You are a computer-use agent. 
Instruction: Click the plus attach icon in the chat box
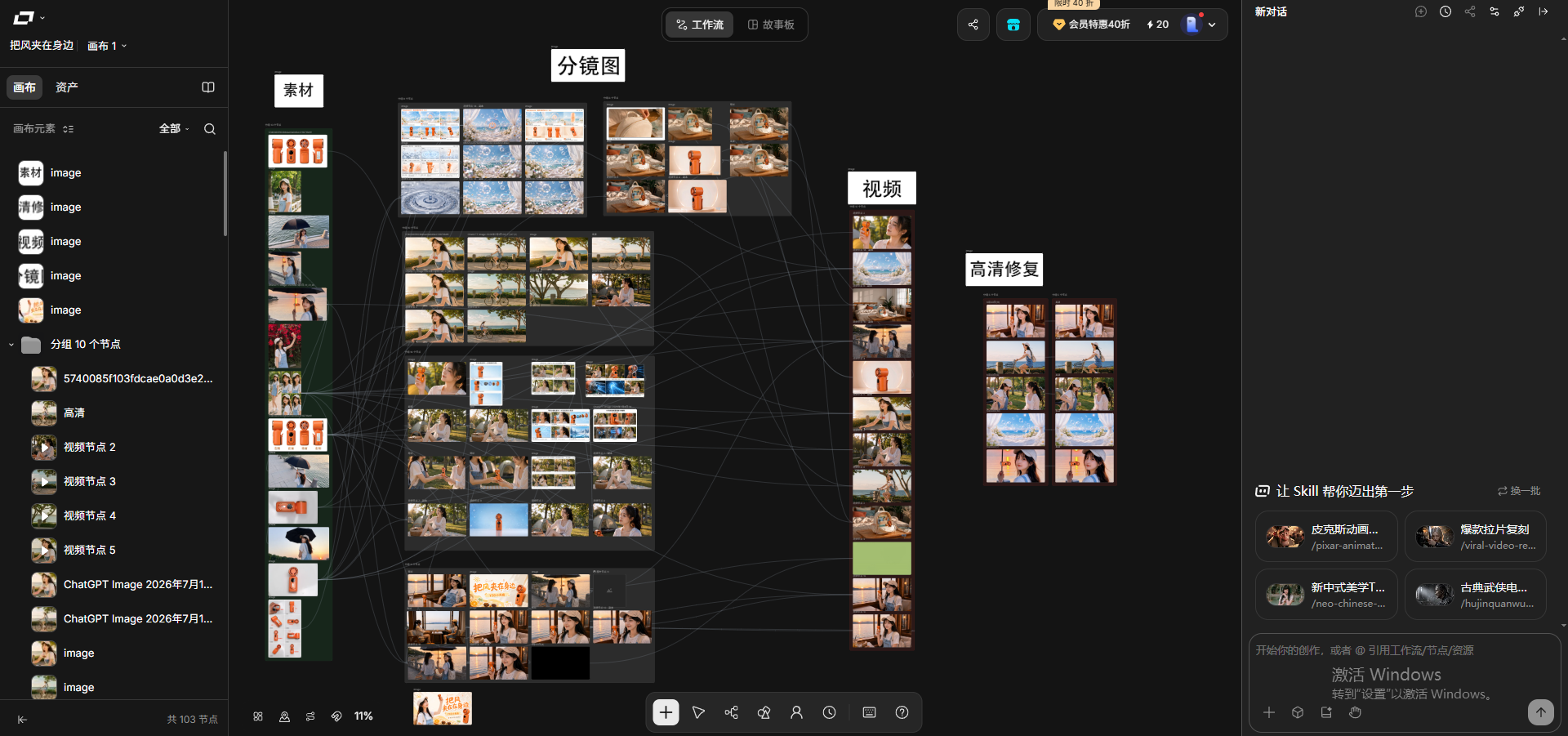click(x=1269, y=712)
